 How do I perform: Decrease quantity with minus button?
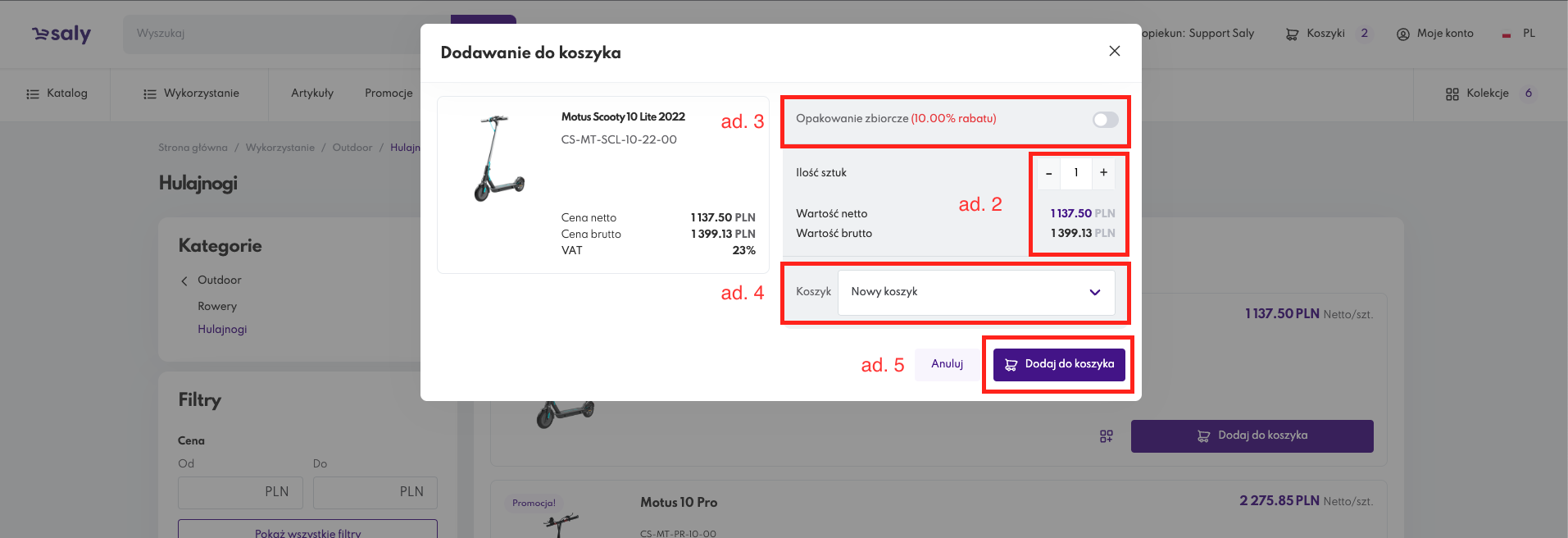coord(1048,173)
